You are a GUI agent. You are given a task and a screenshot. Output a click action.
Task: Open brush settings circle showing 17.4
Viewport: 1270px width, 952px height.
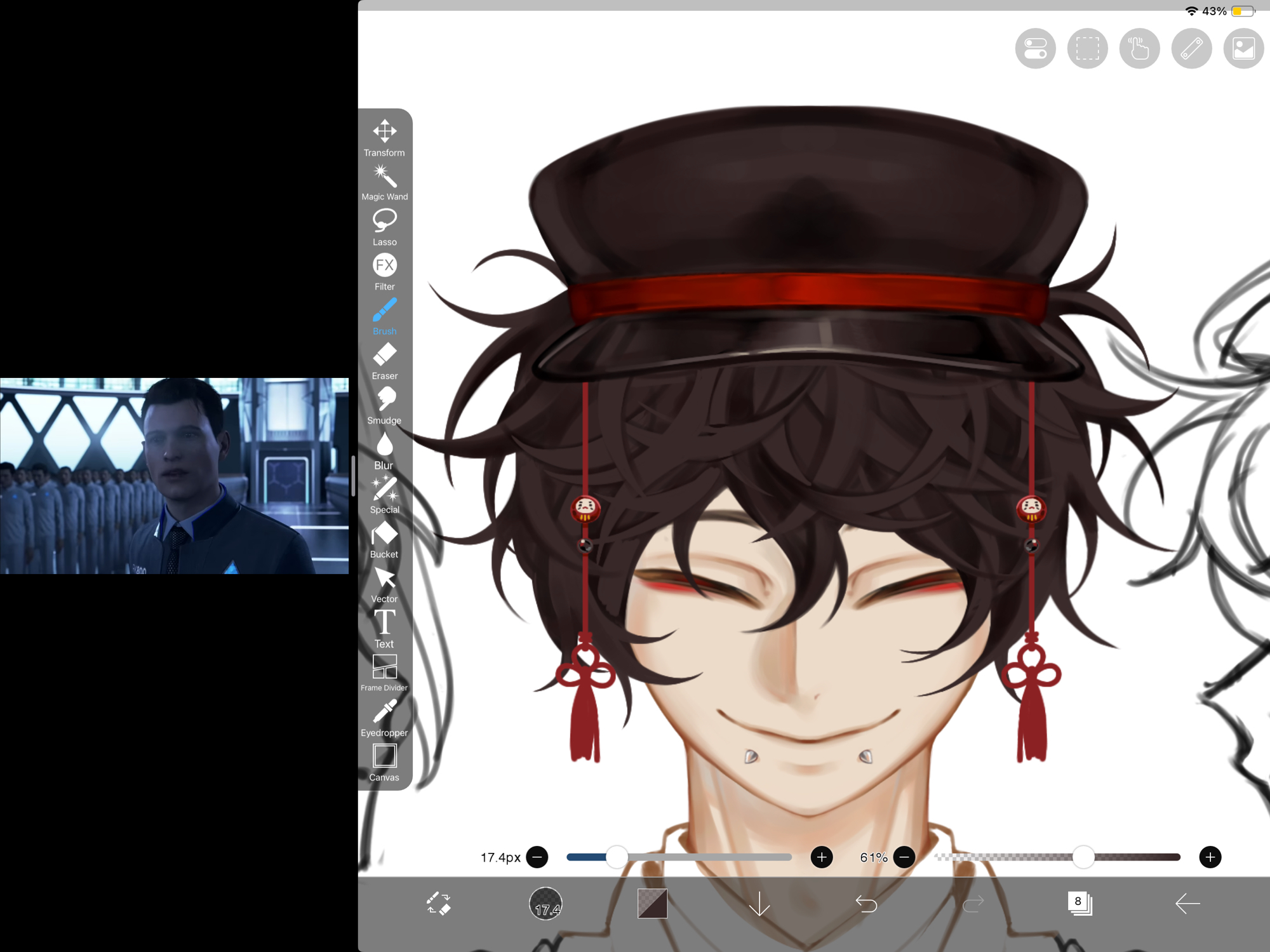click(x=545, y=903)
